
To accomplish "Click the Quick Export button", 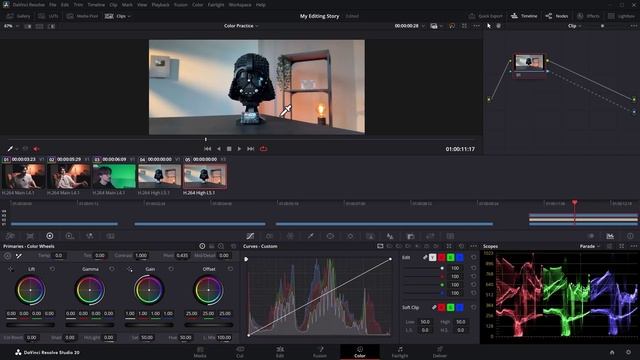I will 486,16.
